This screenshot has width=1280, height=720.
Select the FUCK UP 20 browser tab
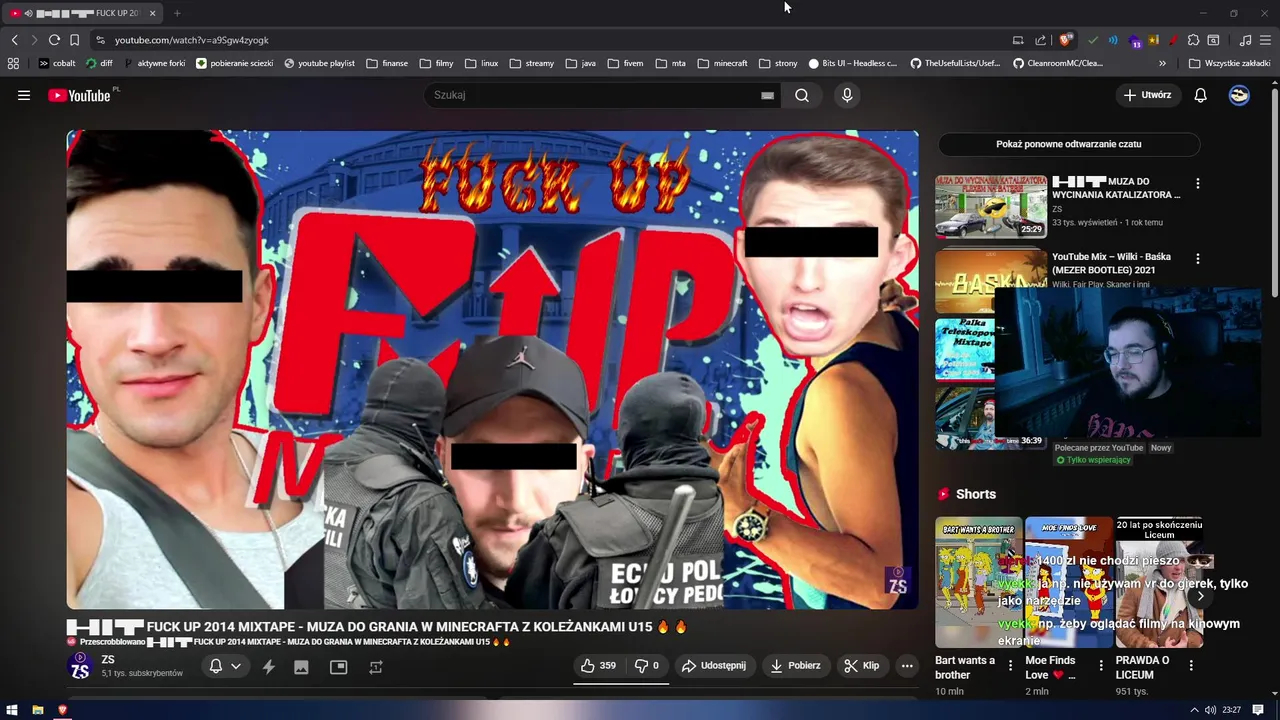[x=84, y=13]
